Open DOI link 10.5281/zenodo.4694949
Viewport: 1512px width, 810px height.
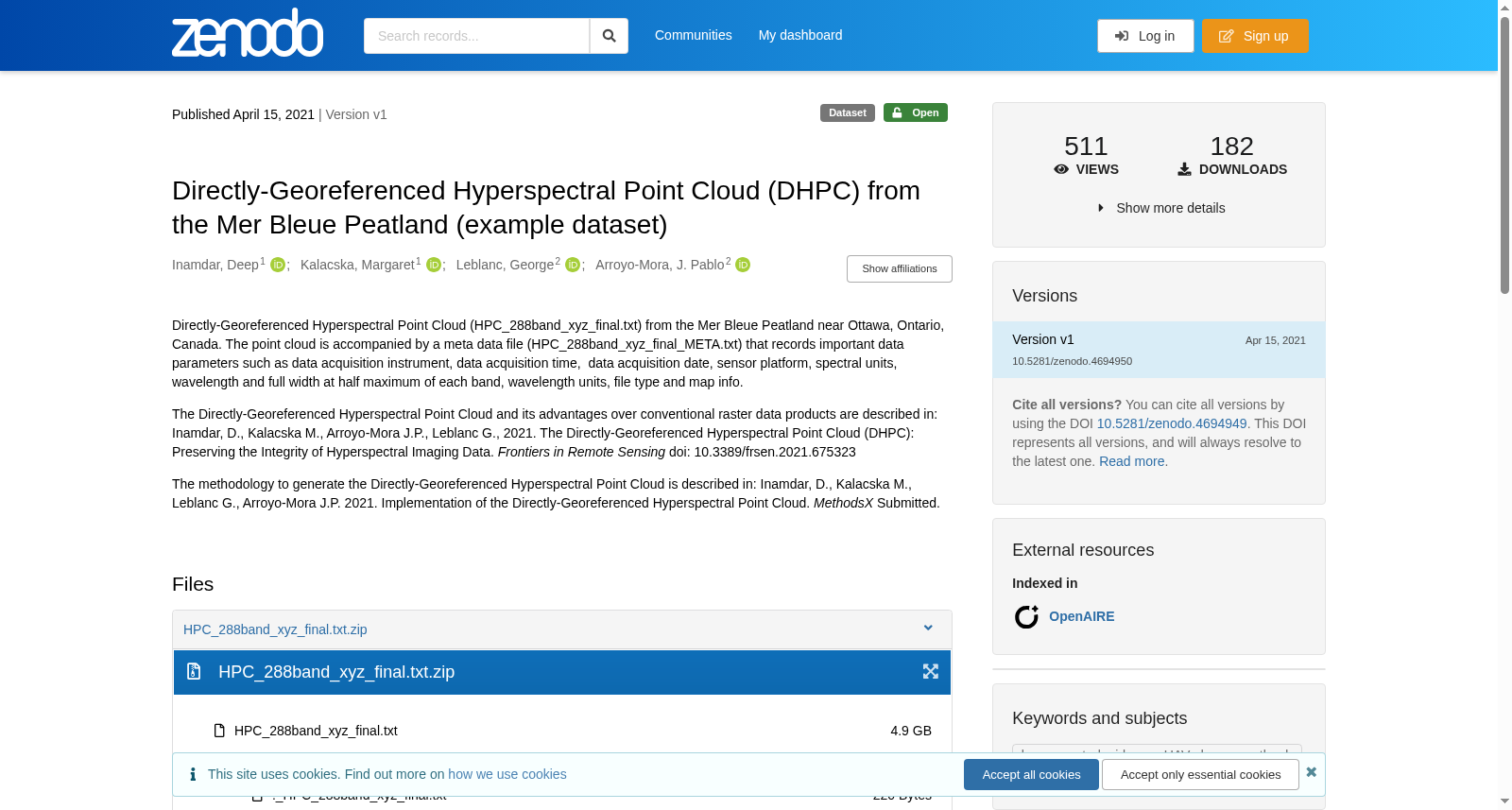1172,423
